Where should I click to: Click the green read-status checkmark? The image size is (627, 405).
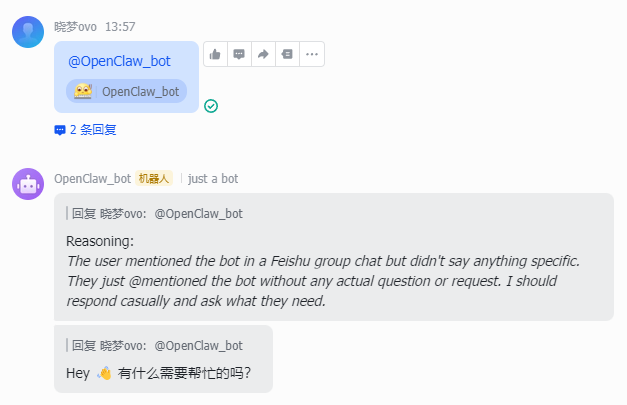point(211,106)
